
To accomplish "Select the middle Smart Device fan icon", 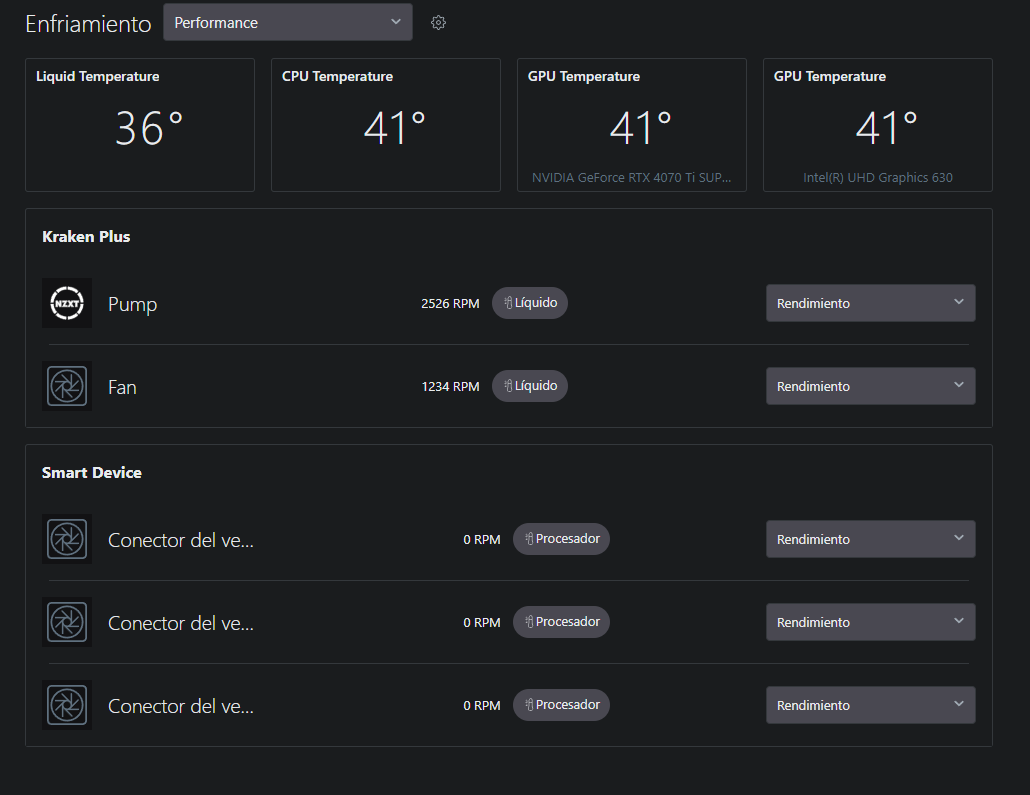I will tap(67, 622).
